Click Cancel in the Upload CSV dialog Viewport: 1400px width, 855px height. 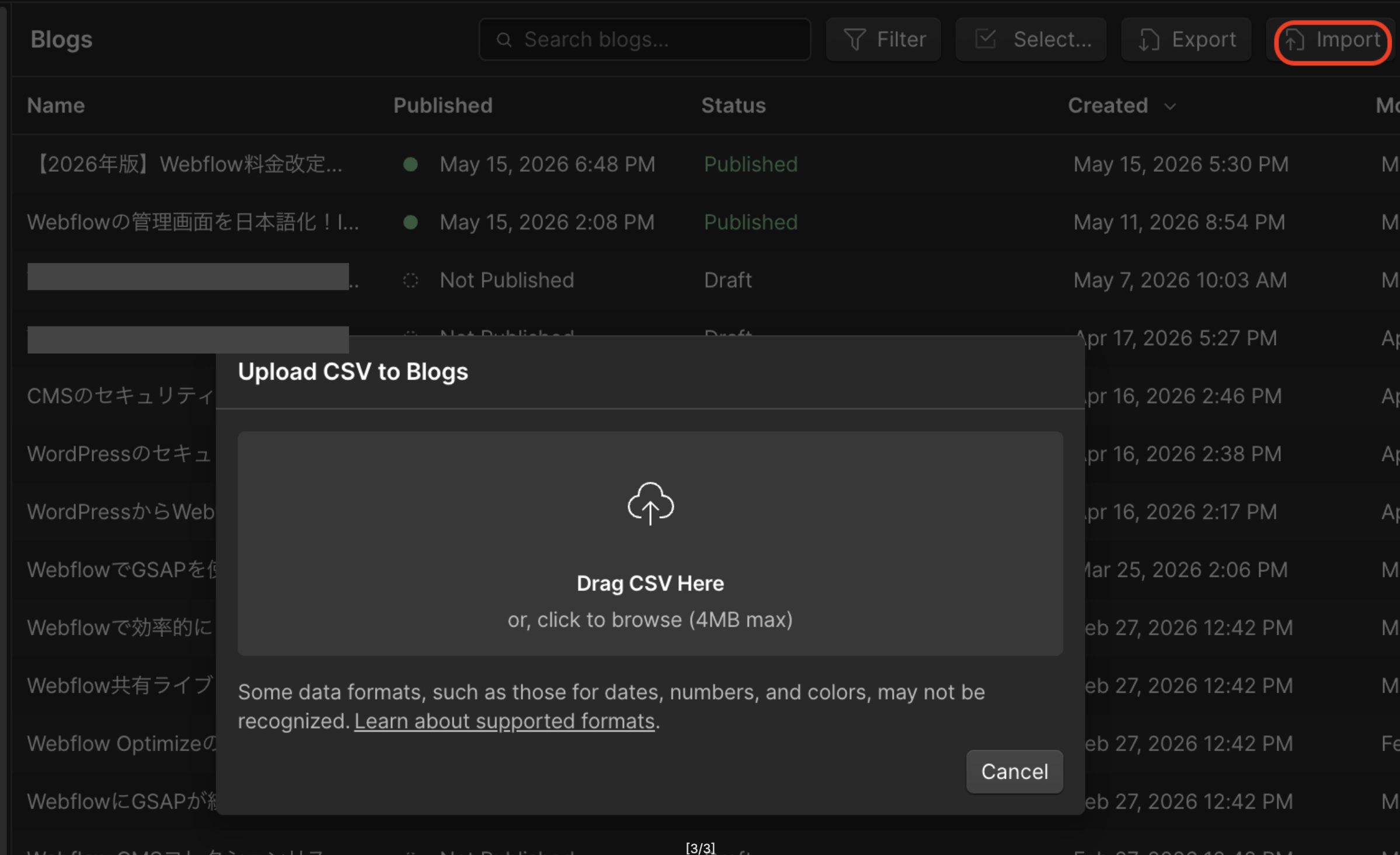tap(1015, 771)
